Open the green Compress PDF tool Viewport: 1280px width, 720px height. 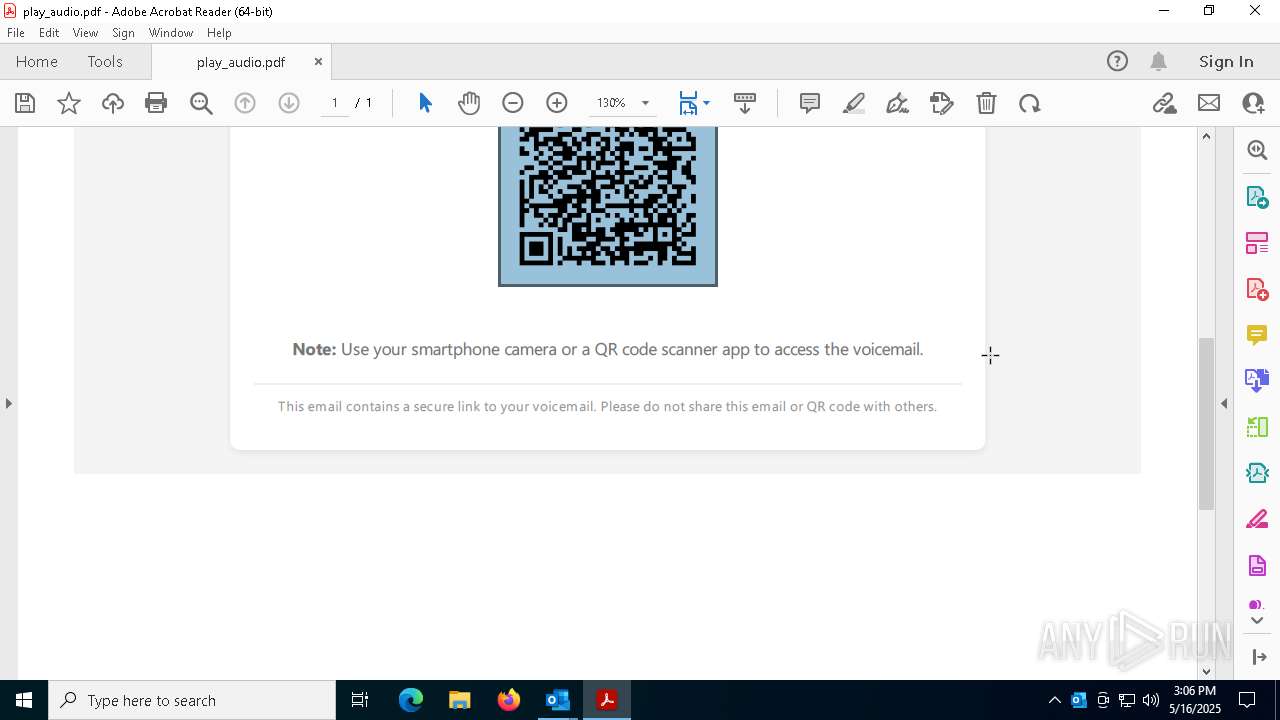[x=1257, y=427]
